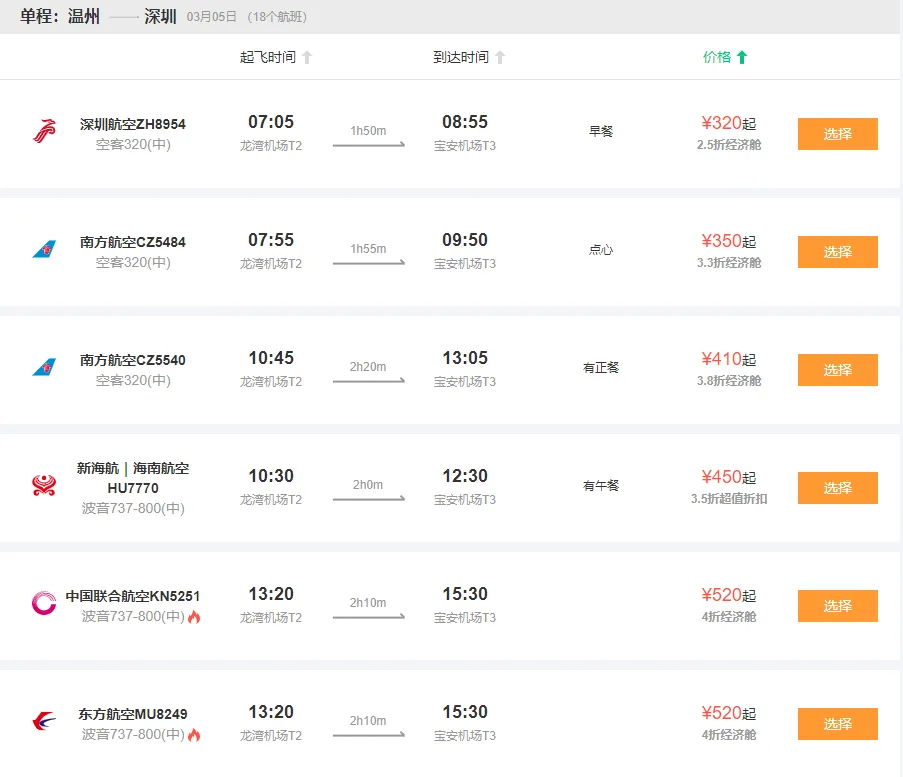The image size is (903, 777).
Task: Click arrival time 09:50
Action: click(x=465, y=240)
